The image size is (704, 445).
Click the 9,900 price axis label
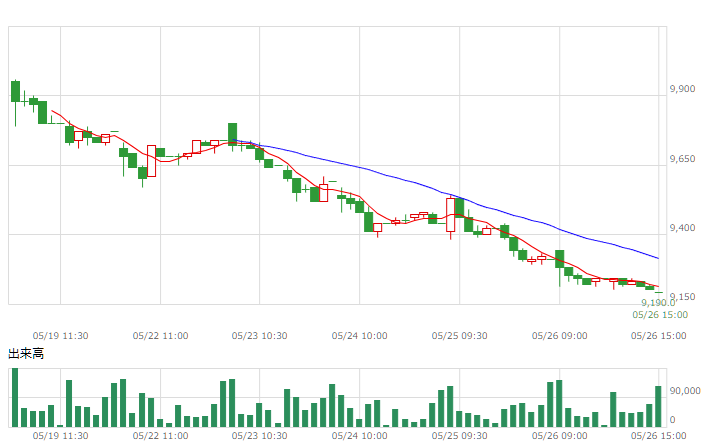pyautogui.click(x=682, y=89)
